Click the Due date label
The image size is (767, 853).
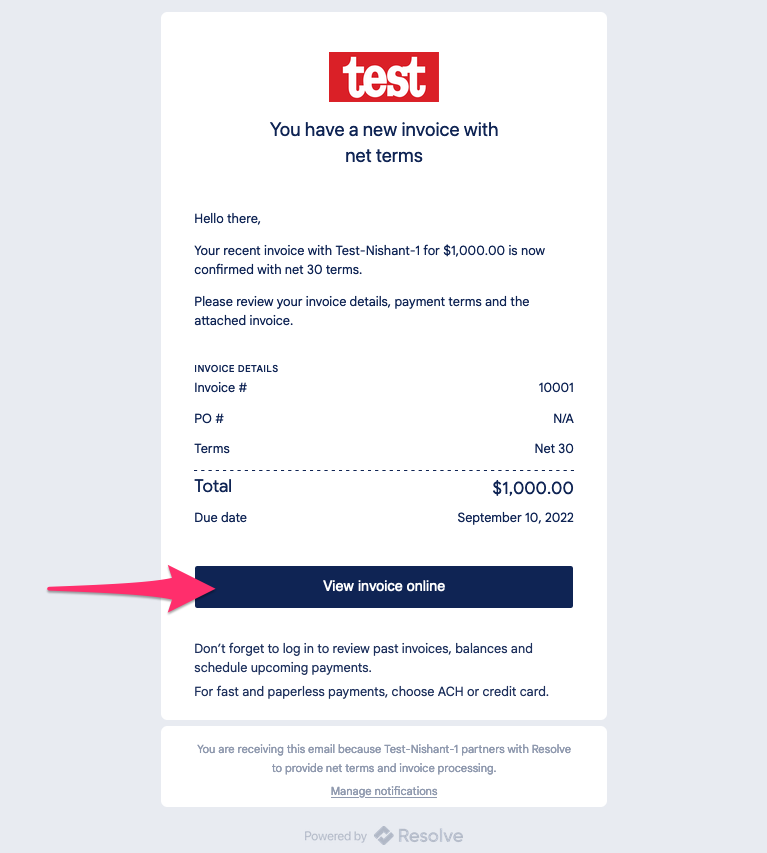tap(220, 517)
